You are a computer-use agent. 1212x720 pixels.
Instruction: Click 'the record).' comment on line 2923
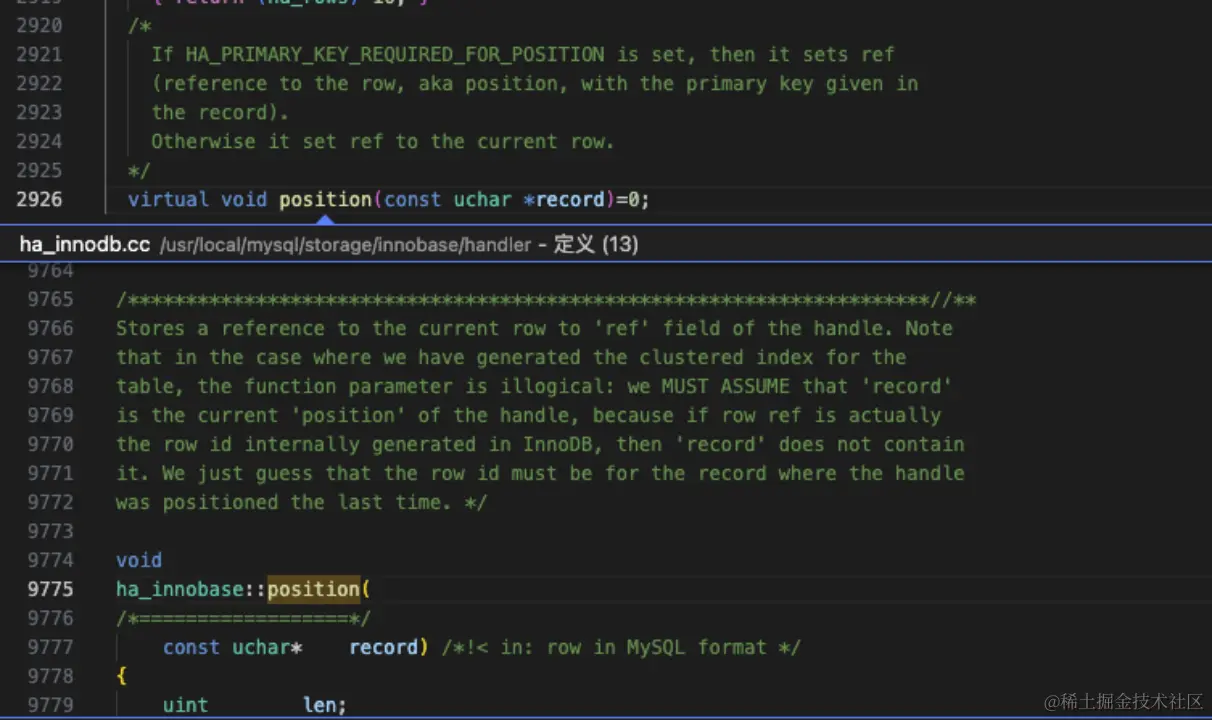pyautogui.click(x=220, y=112)
